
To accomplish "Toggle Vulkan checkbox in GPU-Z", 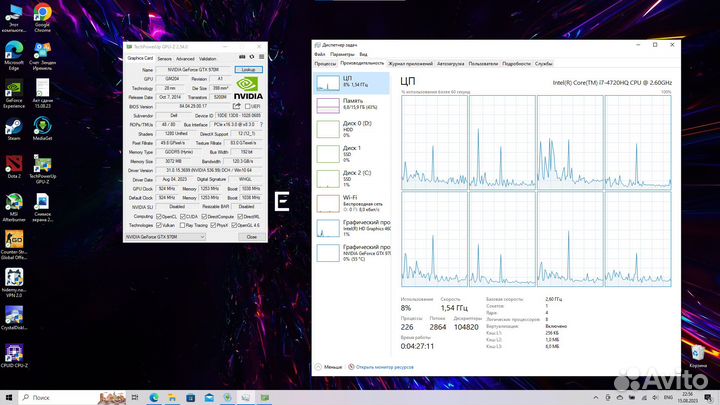I will click(159, 225).
